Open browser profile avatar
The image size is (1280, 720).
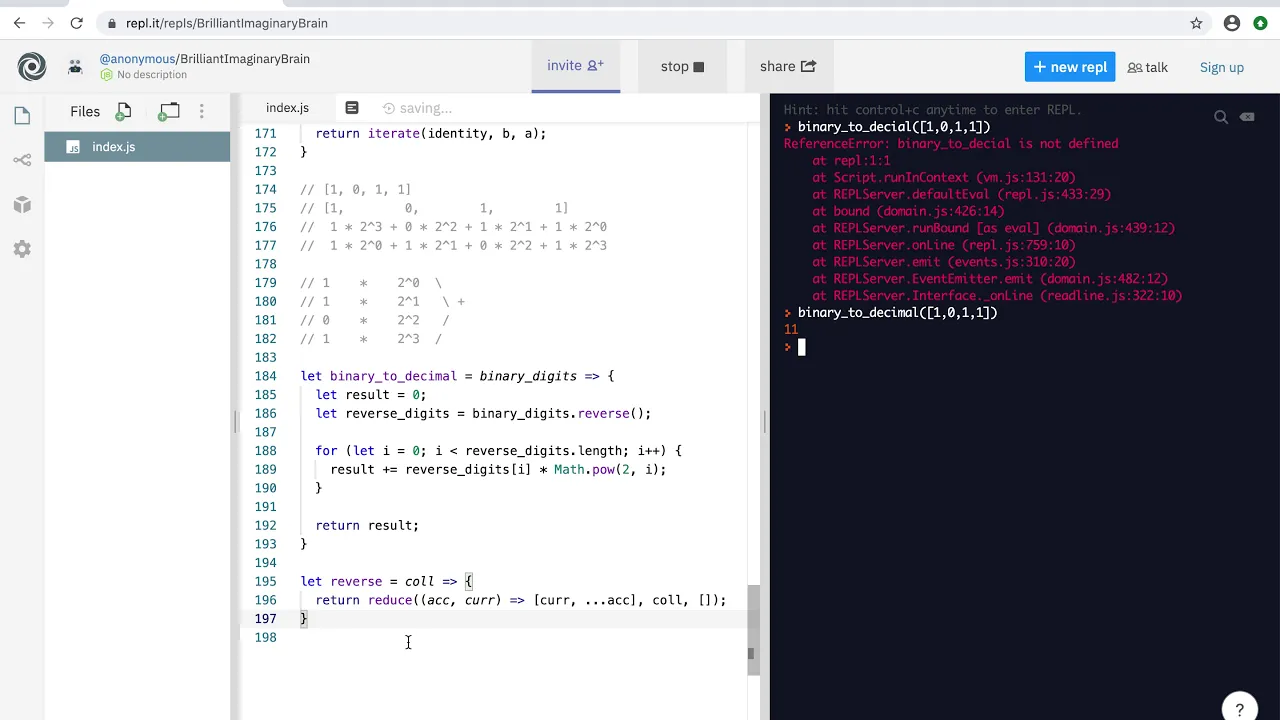[x=1232, y=23]
